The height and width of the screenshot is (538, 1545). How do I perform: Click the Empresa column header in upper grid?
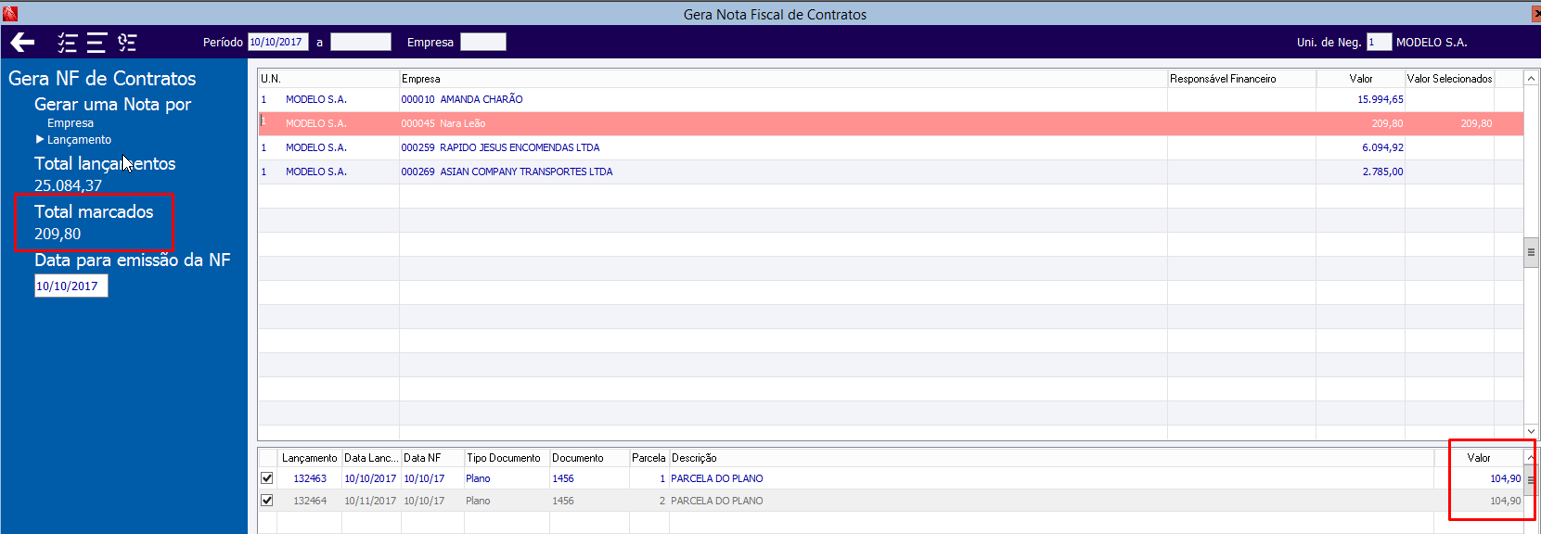[x=783, y=78]
